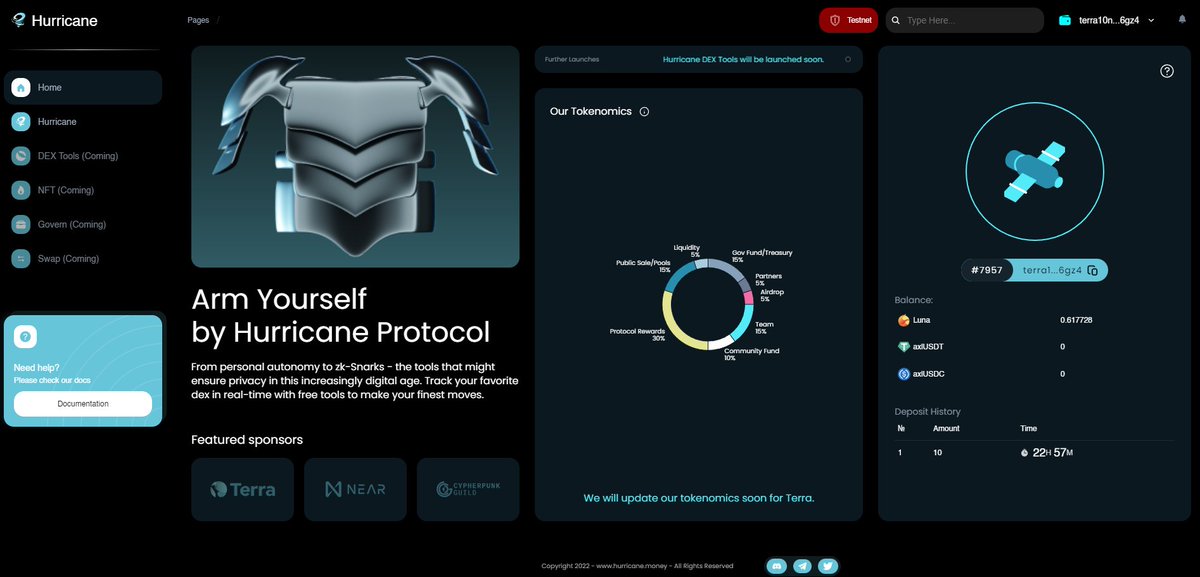
Task: Click the shield icon in Testnet badge
Action: [835, 20]
